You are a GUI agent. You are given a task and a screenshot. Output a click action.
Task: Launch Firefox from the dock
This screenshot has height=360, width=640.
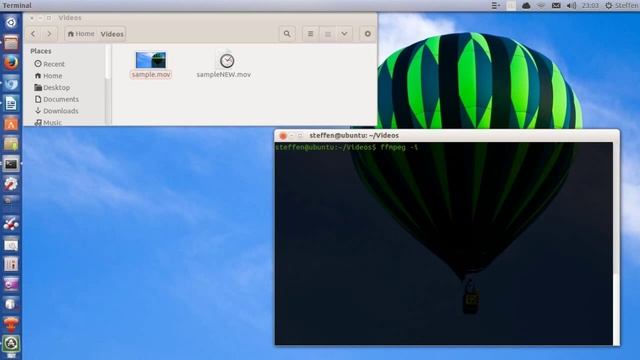point(11,63)
